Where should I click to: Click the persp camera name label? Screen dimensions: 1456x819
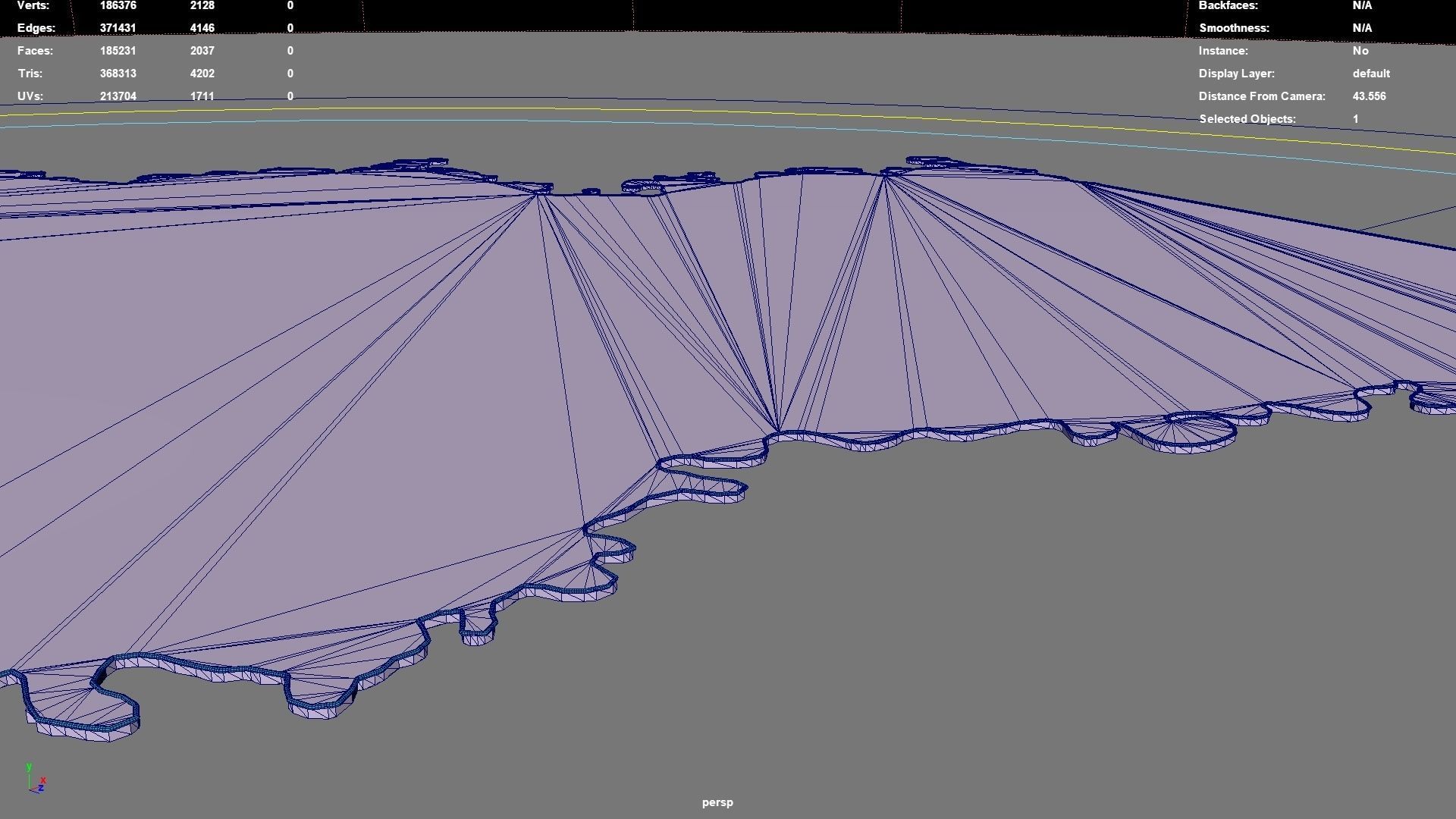[x=717, y=802]
